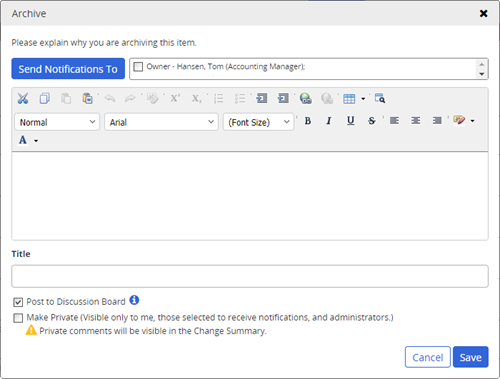Click the Send Notifications To button
Viewport: 500px width, 379px height.
[68, 69]
